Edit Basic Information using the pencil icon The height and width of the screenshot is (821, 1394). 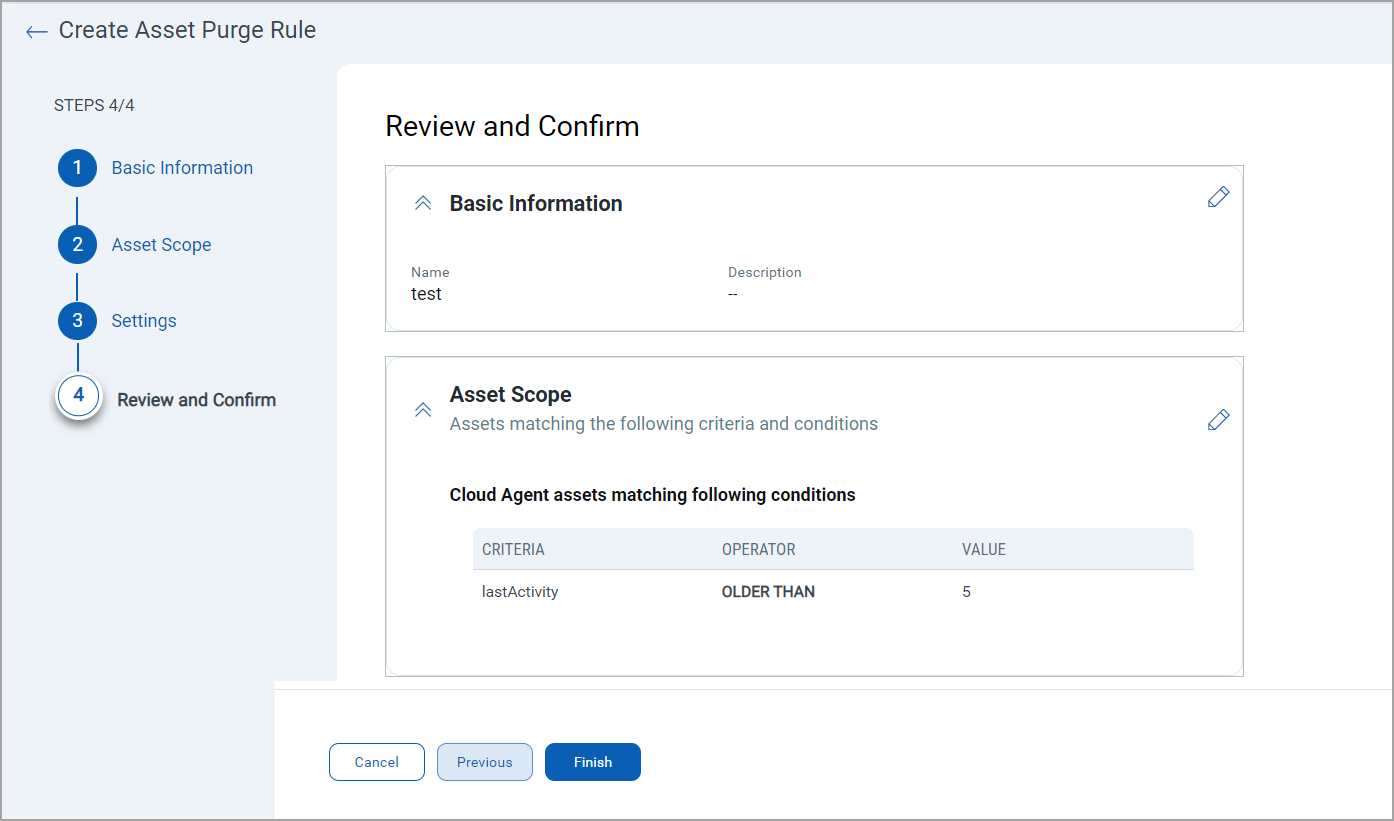1218,197
